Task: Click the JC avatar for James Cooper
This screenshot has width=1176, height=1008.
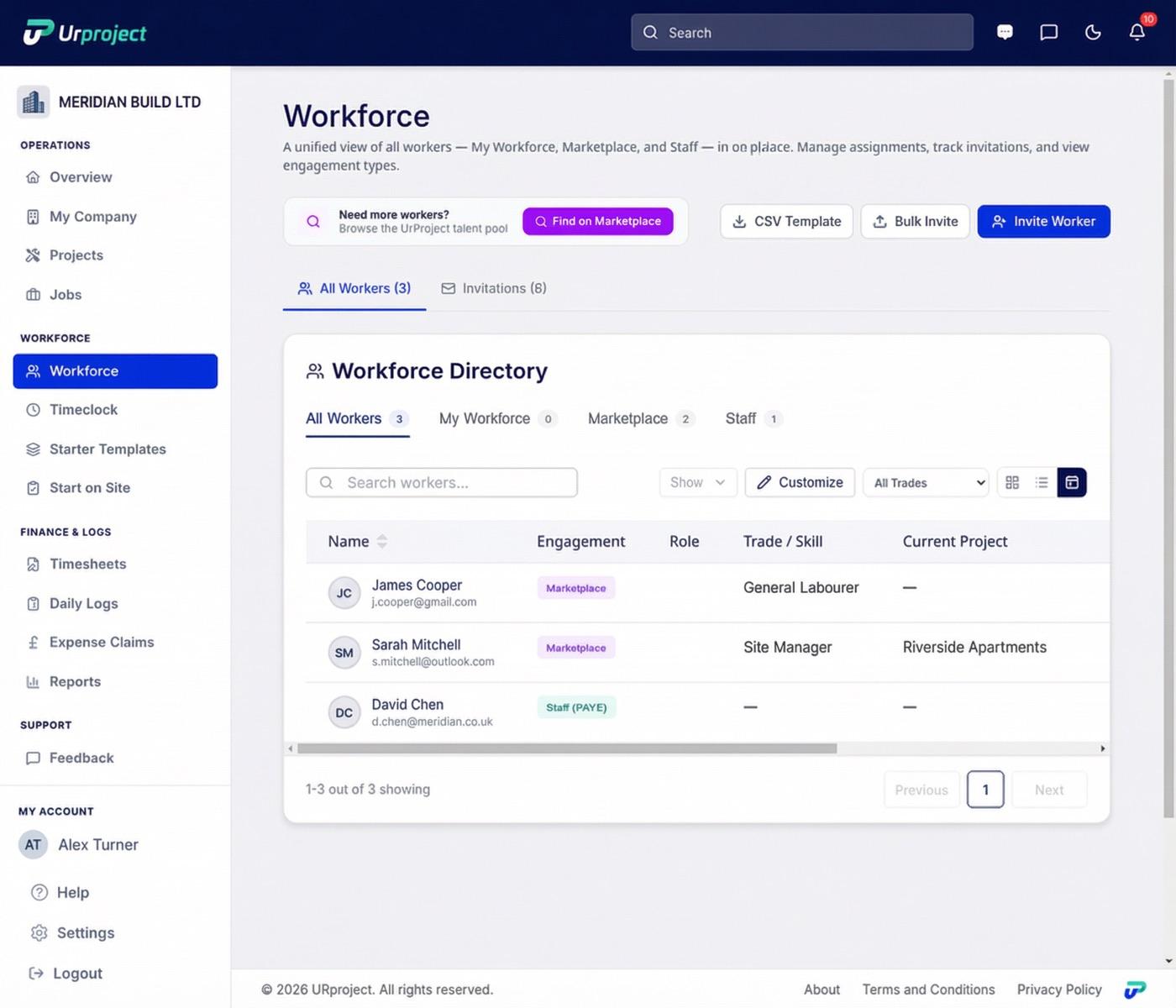Action: [344, 593]
